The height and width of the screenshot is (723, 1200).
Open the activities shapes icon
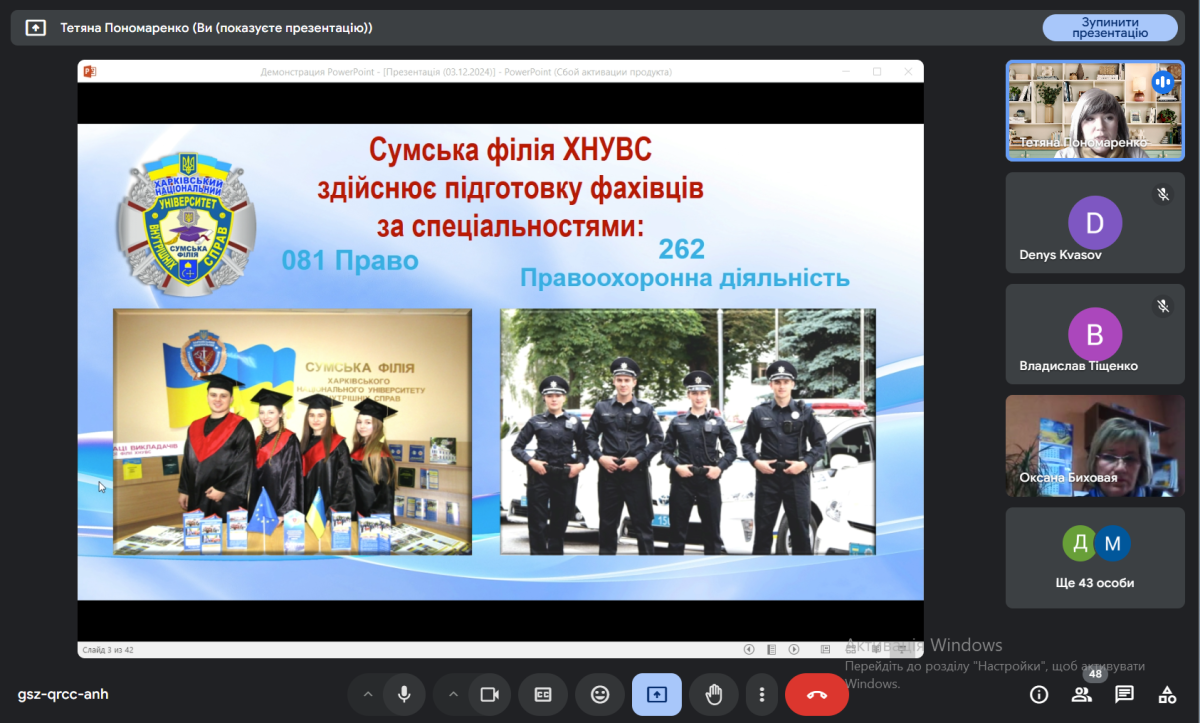coord(1167,695)
